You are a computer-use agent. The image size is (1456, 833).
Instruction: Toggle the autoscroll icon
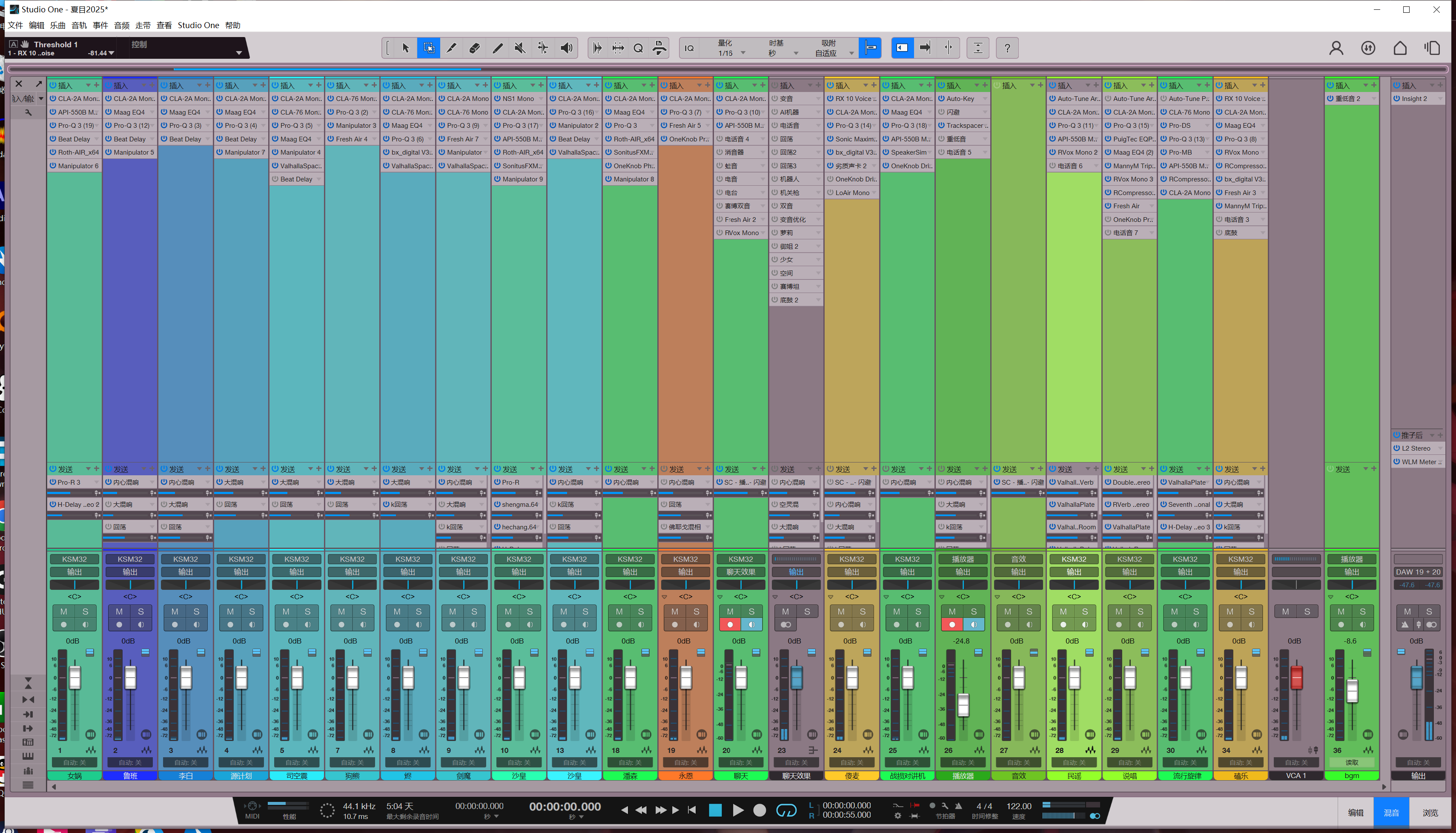[925, 48]
